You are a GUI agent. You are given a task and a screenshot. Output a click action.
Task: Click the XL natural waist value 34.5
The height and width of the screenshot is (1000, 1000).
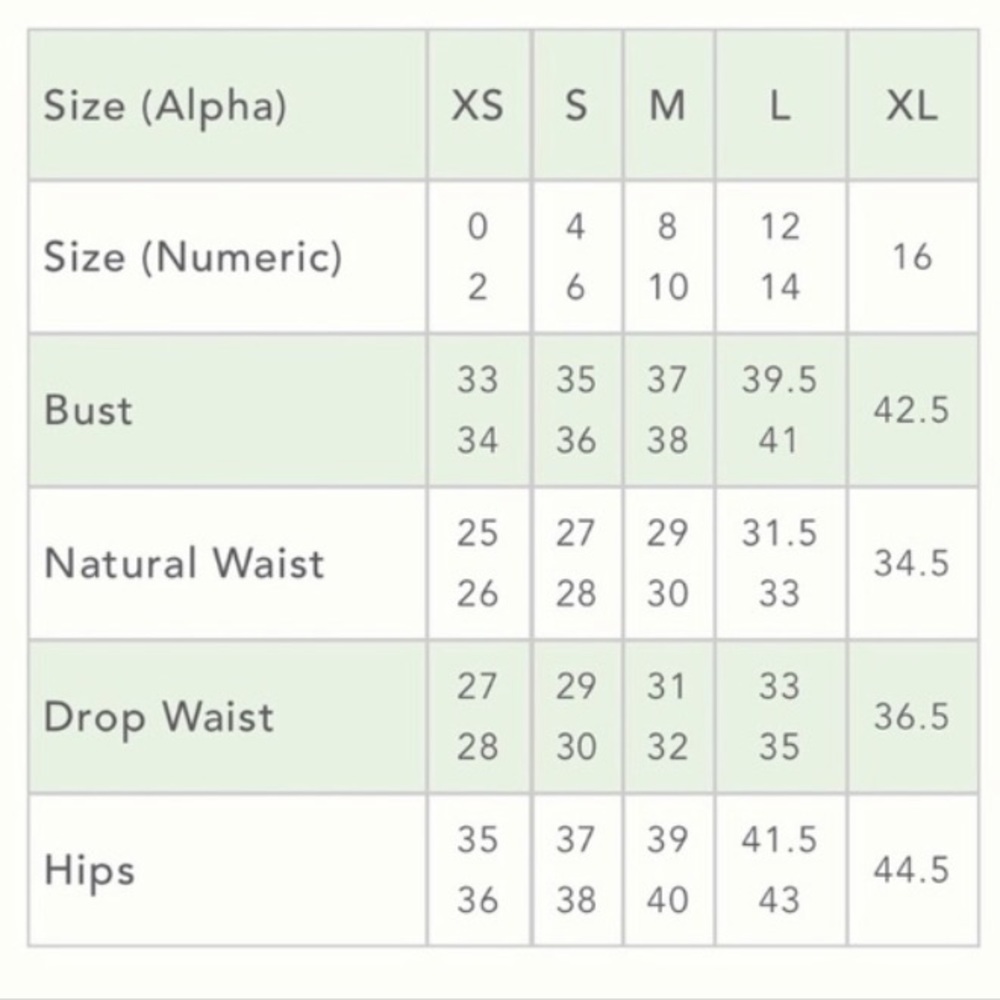coord(913,563)
